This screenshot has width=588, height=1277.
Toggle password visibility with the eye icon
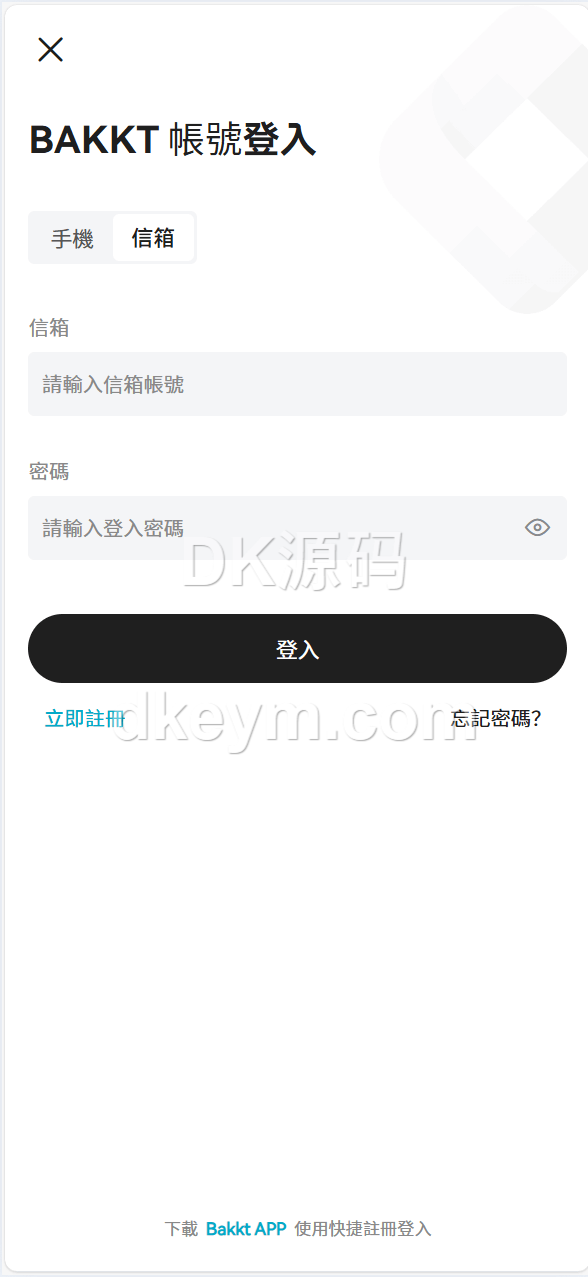click(537, 528)
